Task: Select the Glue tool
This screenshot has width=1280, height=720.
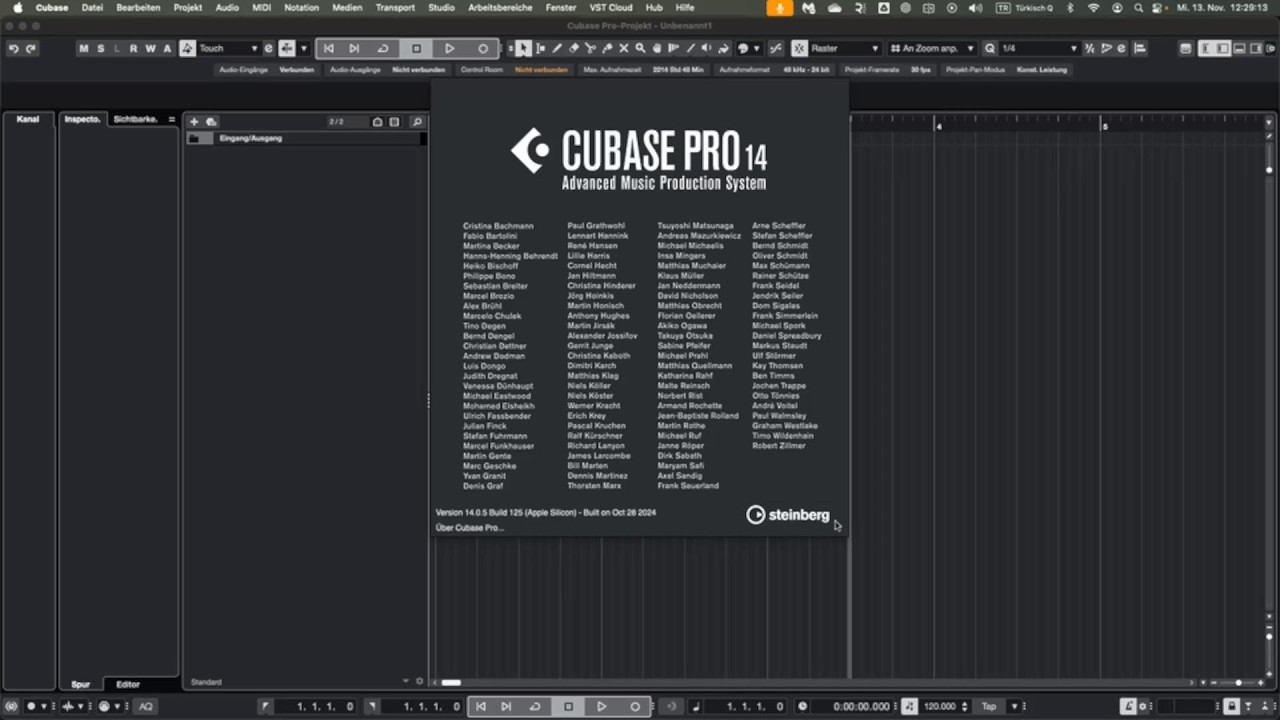Action: click(x=607, y=48)
